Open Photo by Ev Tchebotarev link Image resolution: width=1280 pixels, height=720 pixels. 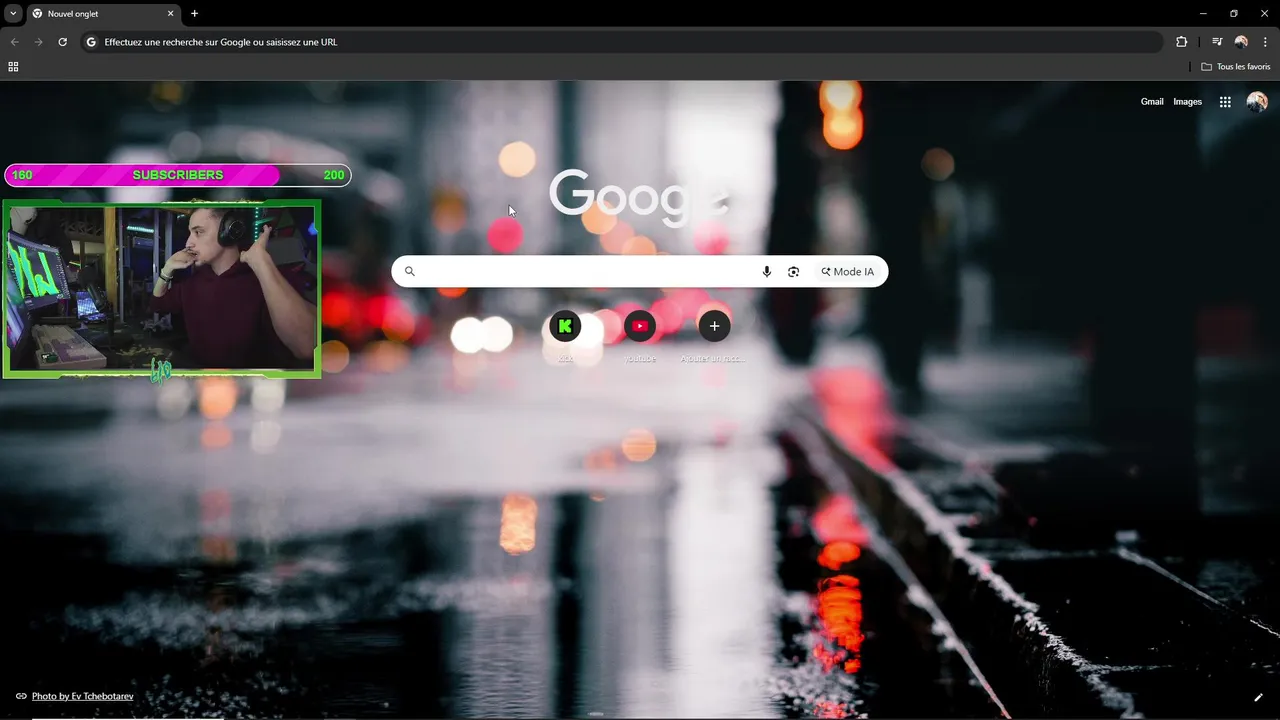pos(82,696)
